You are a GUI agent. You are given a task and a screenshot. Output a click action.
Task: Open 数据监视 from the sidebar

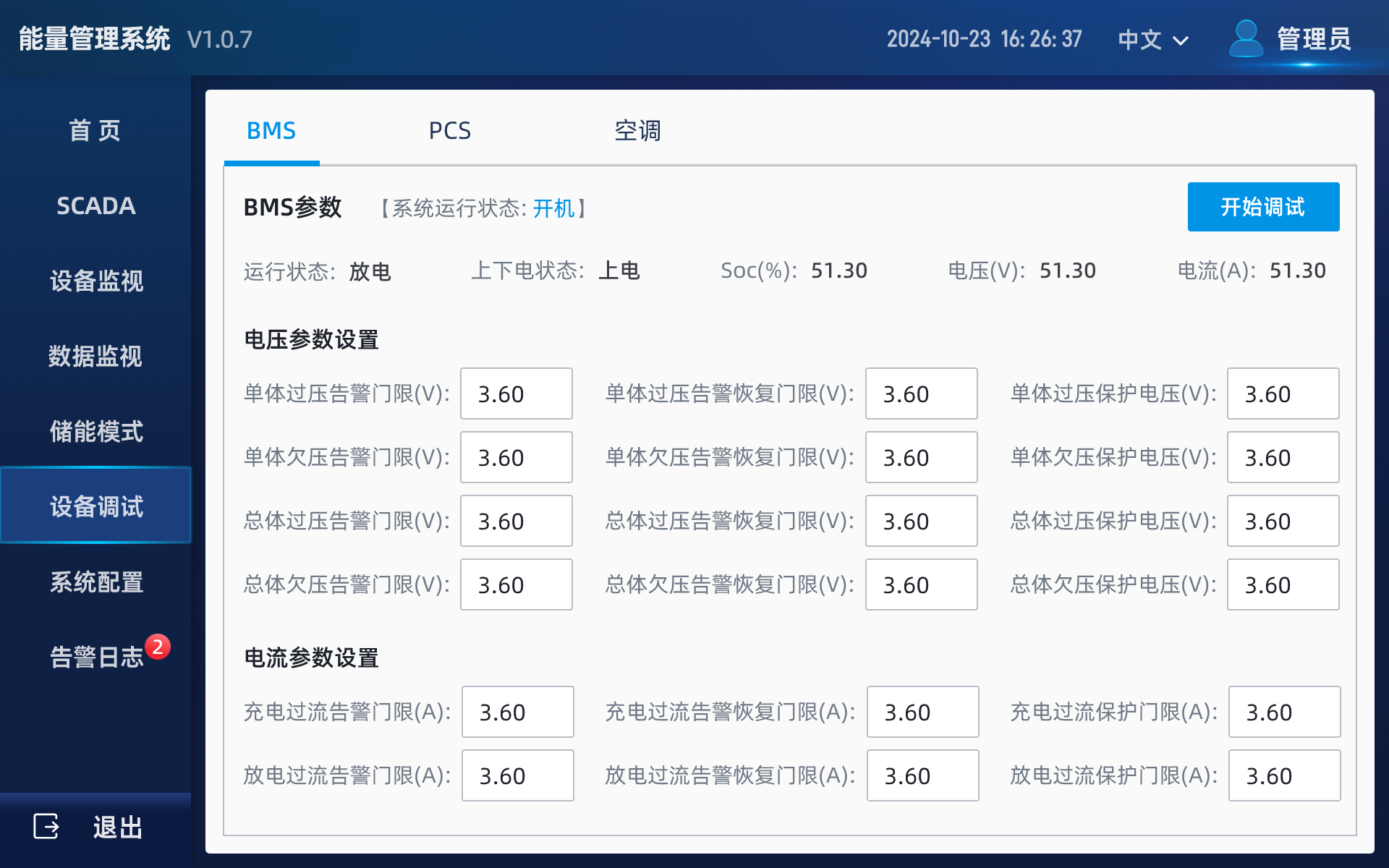coord(95,357)
